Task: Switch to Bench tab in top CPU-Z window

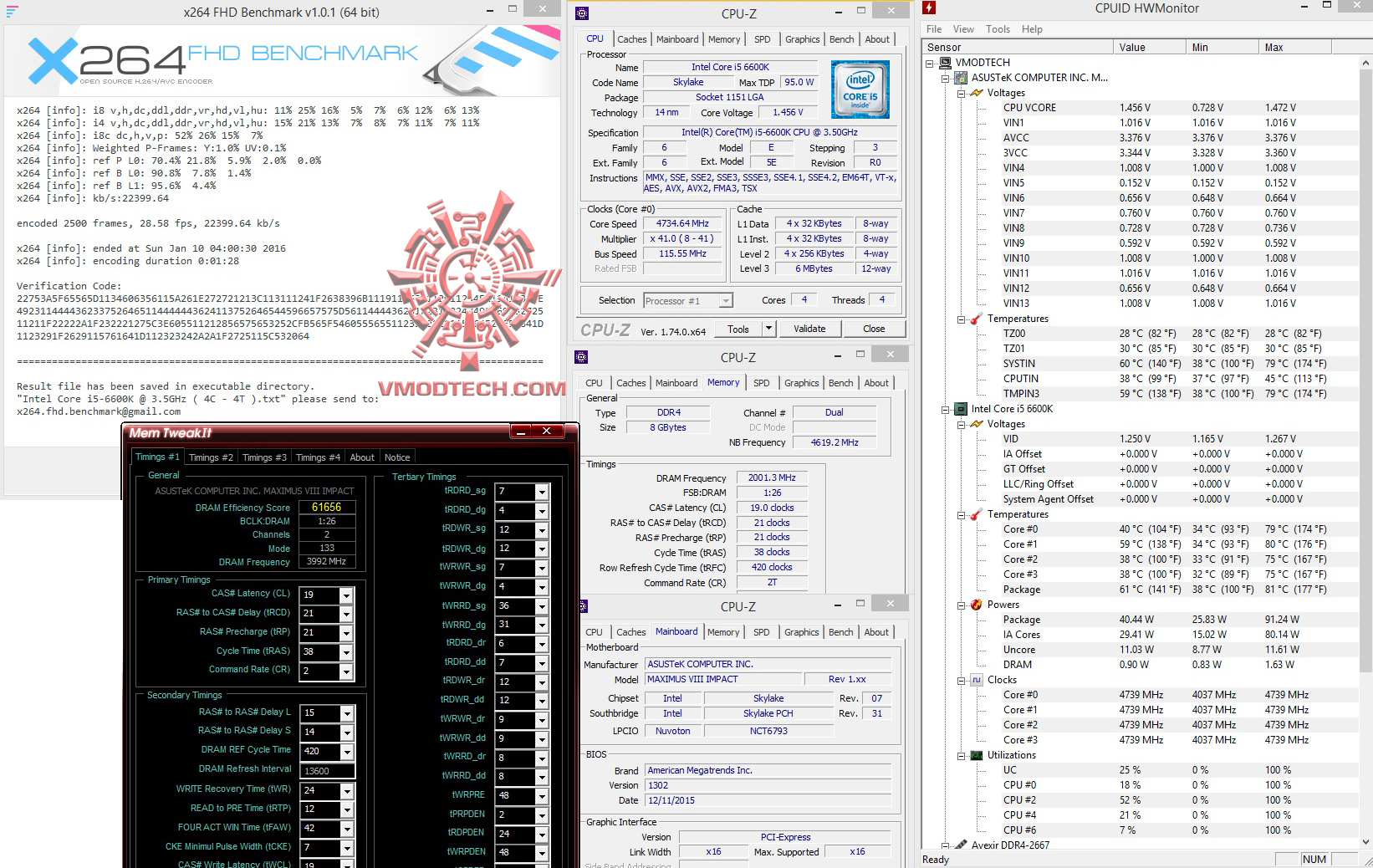Action: click(x=842, y=39)
